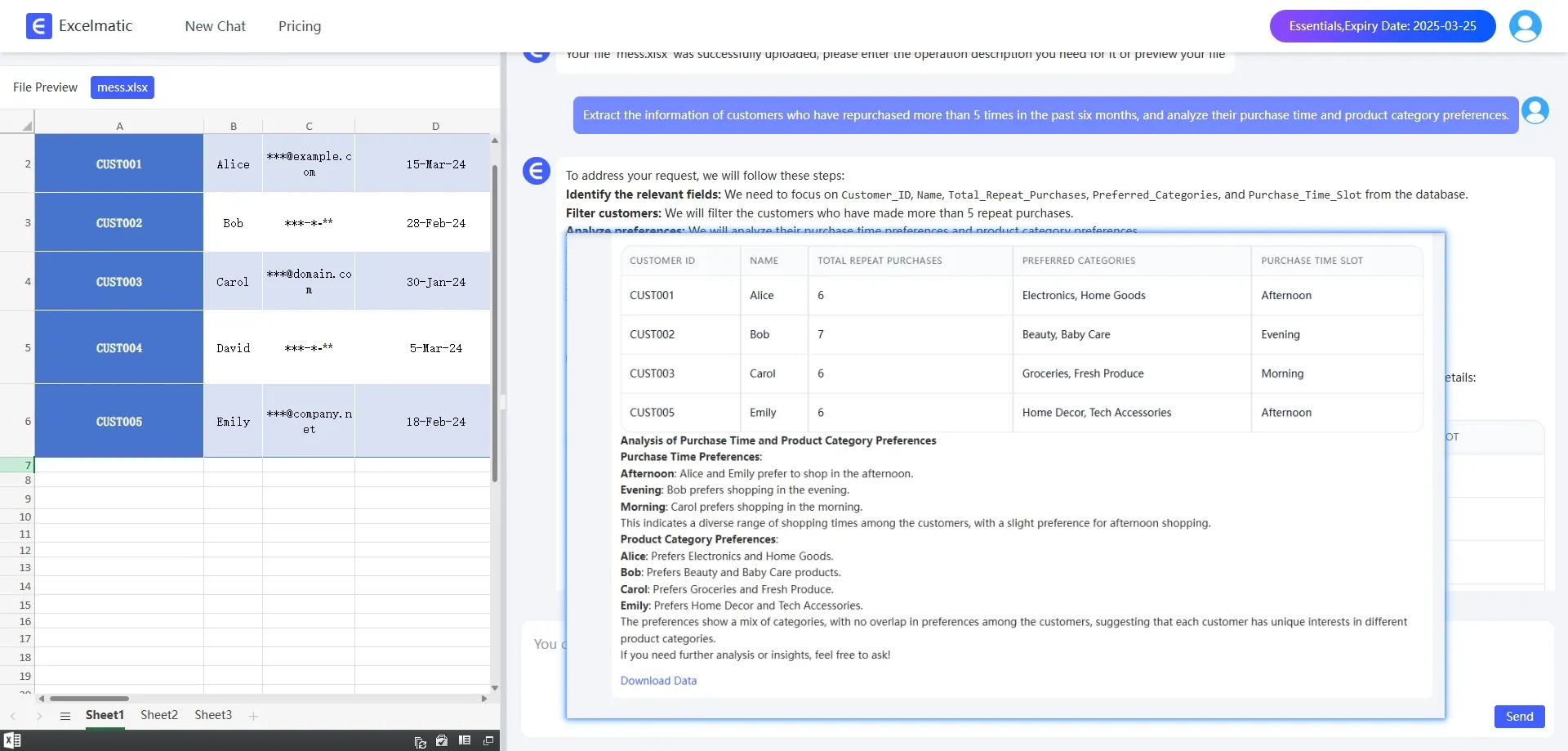Open the all-sheets list hamburger icon
The width and height of the screenshot is (1568, 751).
click(65, 716)
